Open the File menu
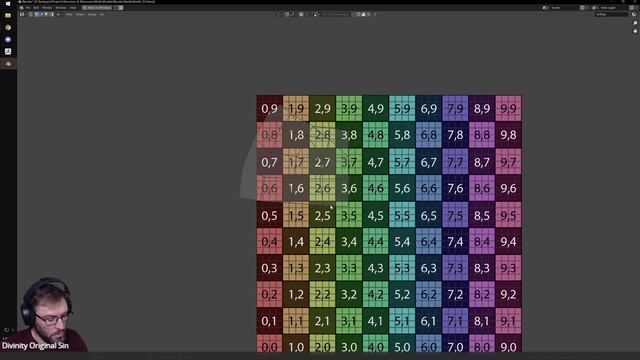 click(x=28, y=8)
